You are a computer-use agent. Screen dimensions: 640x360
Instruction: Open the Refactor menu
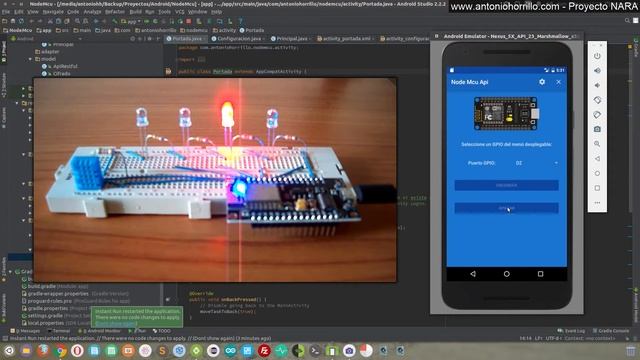(115, 12)
